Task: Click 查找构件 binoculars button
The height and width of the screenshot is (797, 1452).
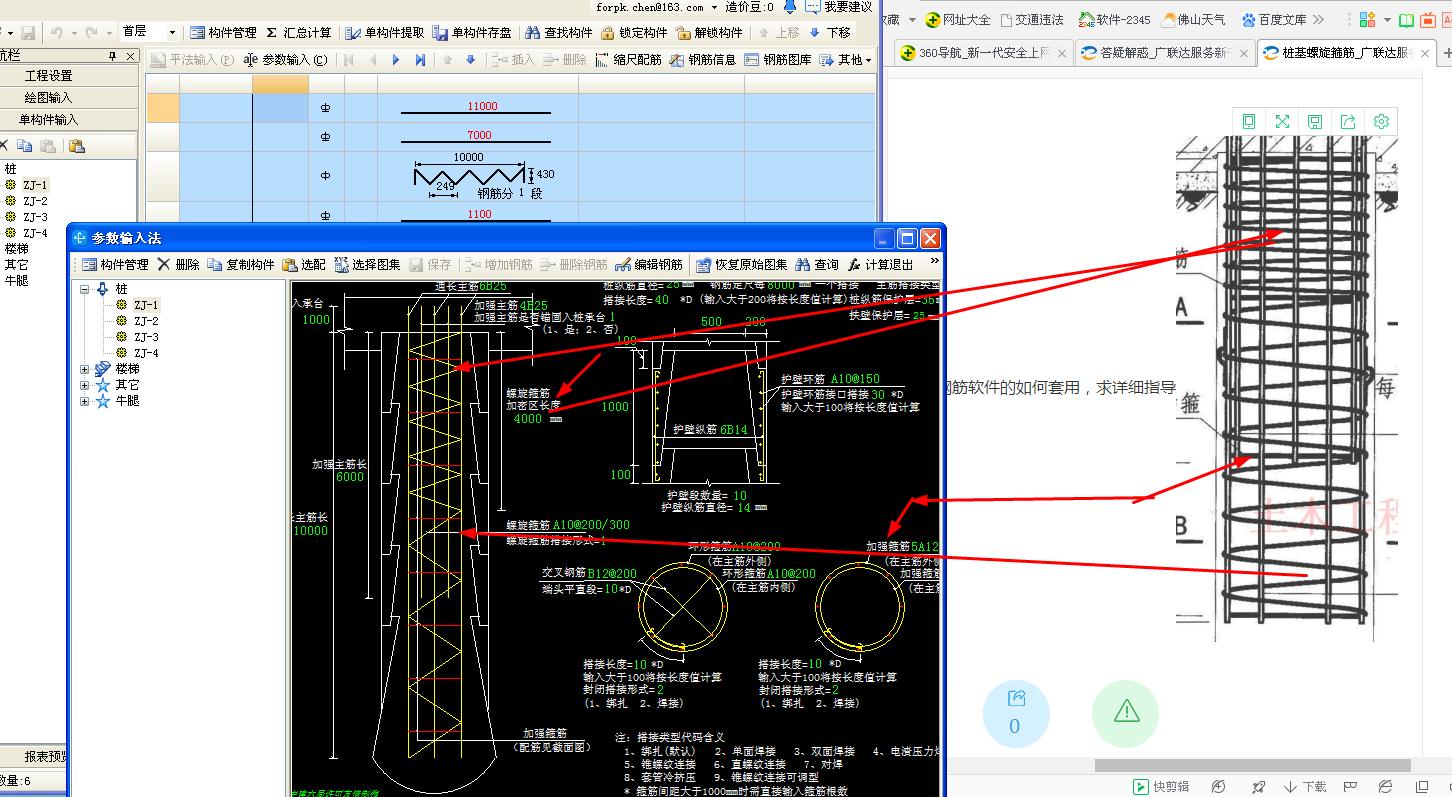Action: 559,32
